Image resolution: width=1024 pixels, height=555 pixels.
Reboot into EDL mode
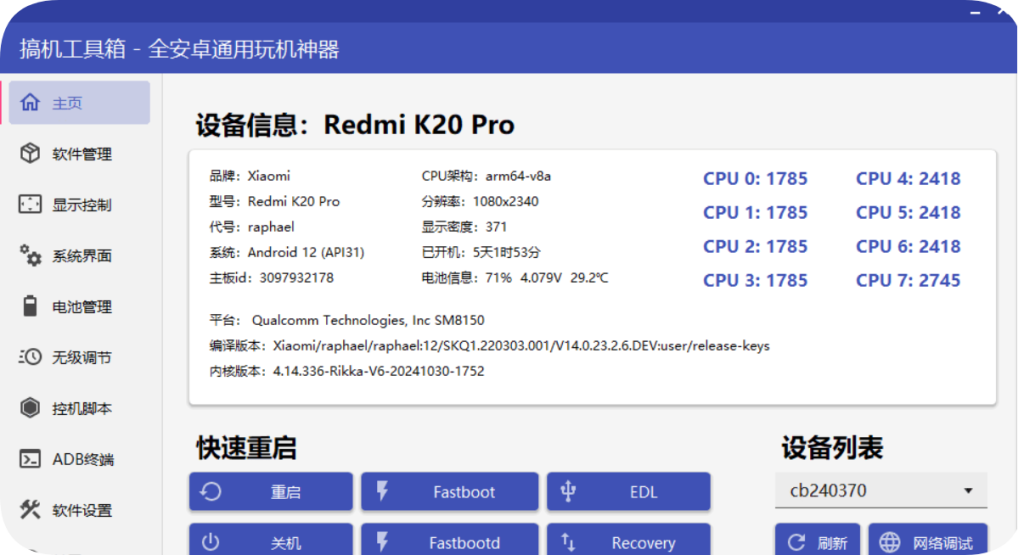pos(628,492)
